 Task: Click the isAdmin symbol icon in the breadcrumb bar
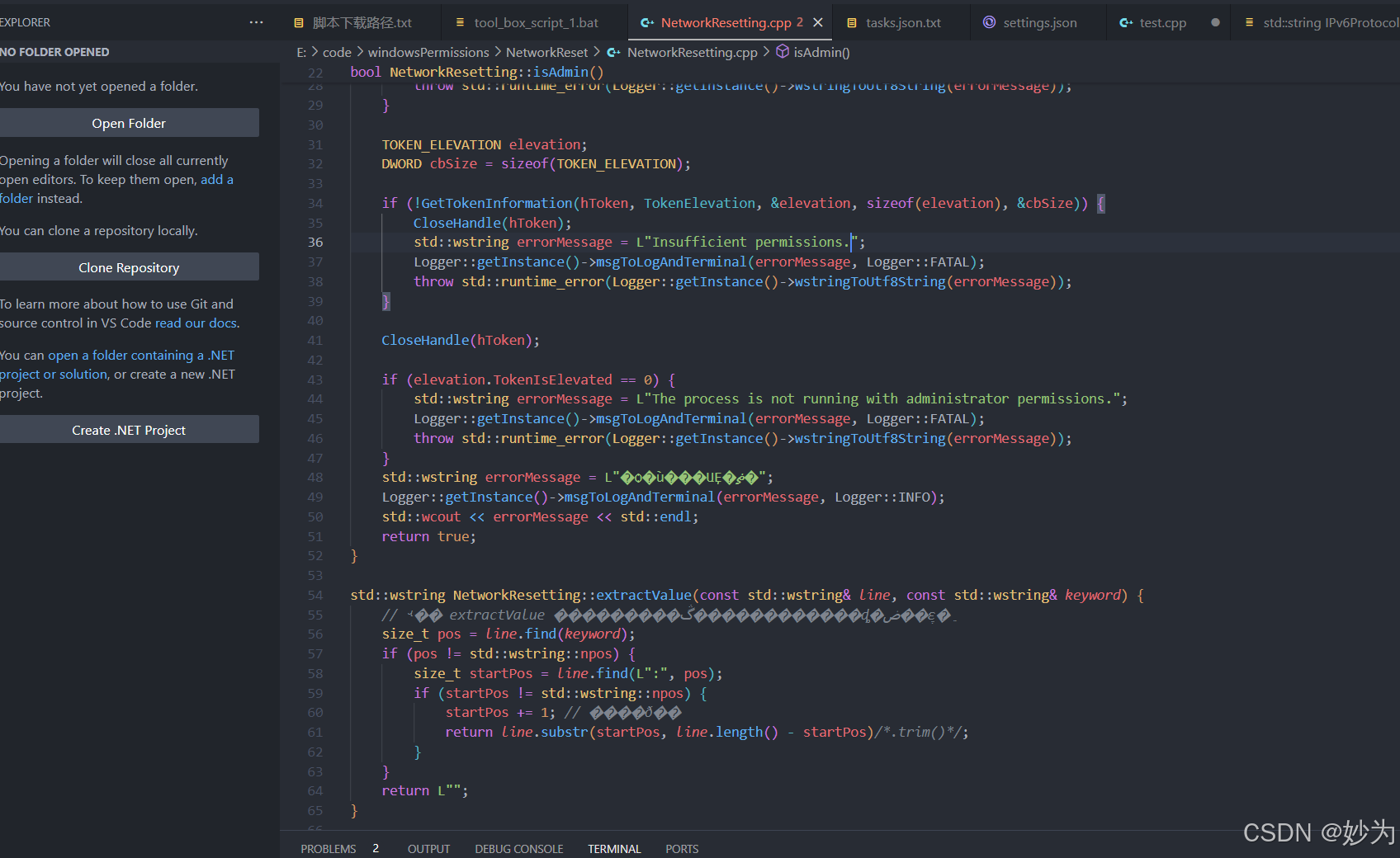(782, 52)
